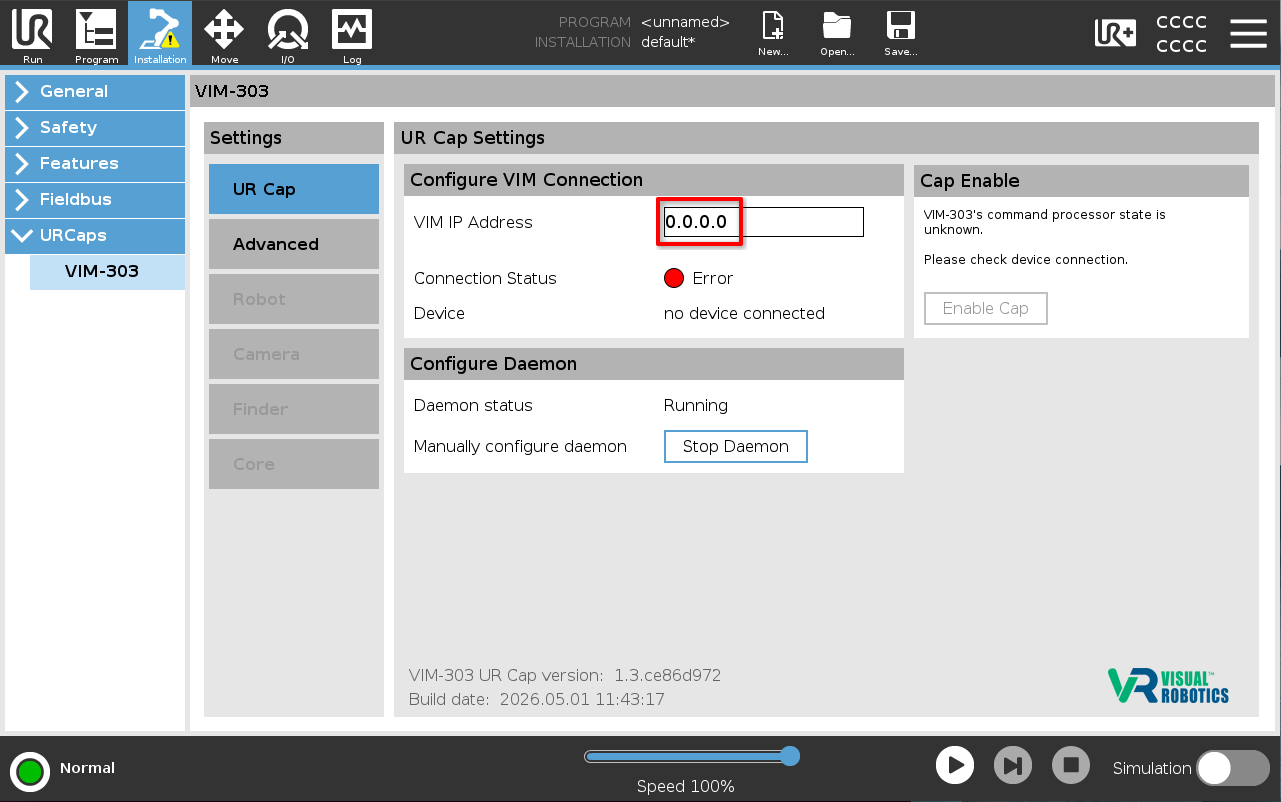Expand the Features section
Screen dimensions: 1281x802
[x=95, y=163]
